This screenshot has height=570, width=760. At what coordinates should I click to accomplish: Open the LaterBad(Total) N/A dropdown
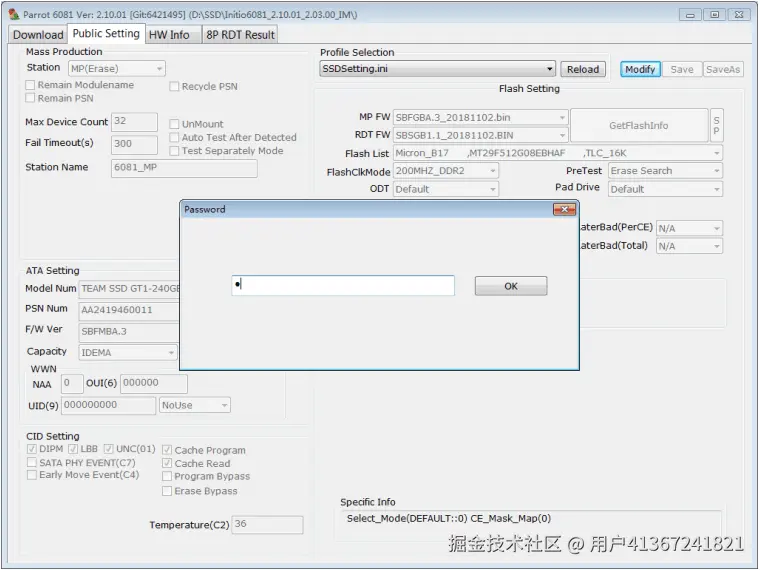(x=689, y=246)
